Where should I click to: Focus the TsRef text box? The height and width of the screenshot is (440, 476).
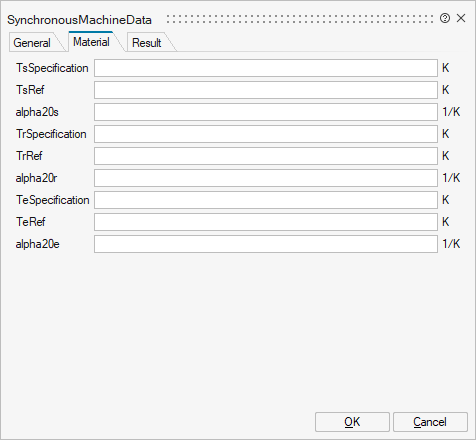(266, 90)
